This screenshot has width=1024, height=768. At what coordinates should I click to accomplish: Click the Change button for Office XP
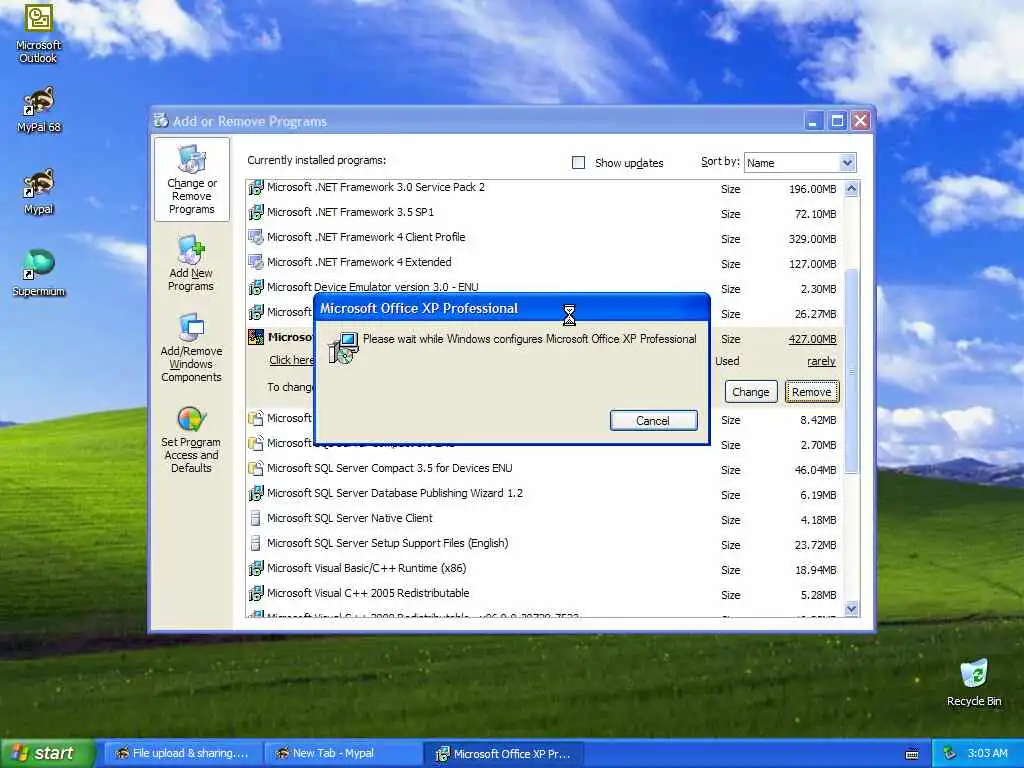pyautogui.click(x=751, y=392)
